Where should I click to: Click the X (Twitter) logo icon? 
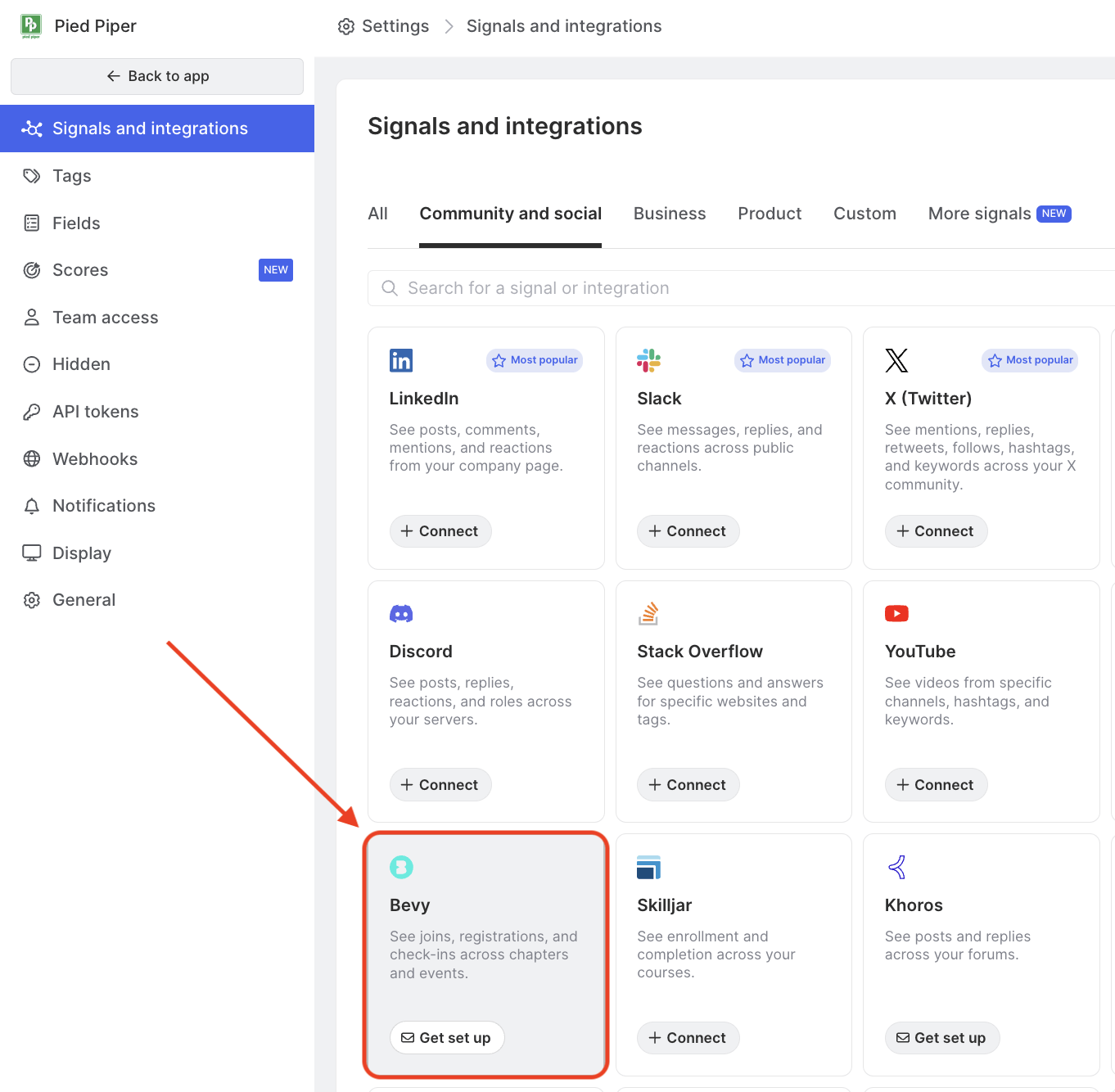[x=896, y=360]
